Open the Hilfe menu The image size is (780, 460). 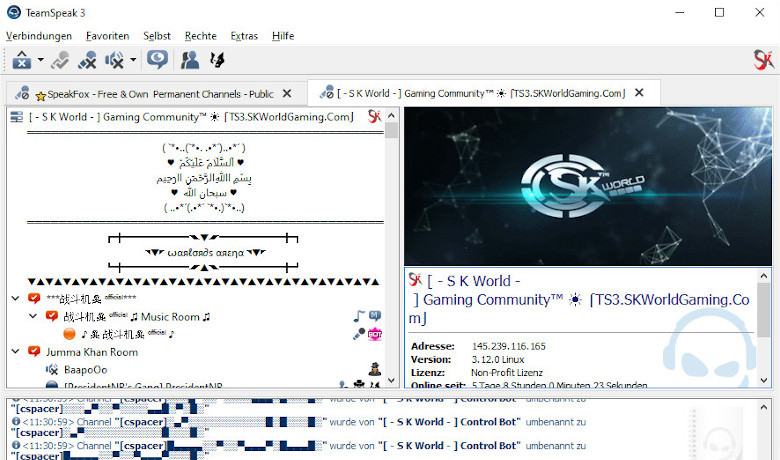coord(283,36)
